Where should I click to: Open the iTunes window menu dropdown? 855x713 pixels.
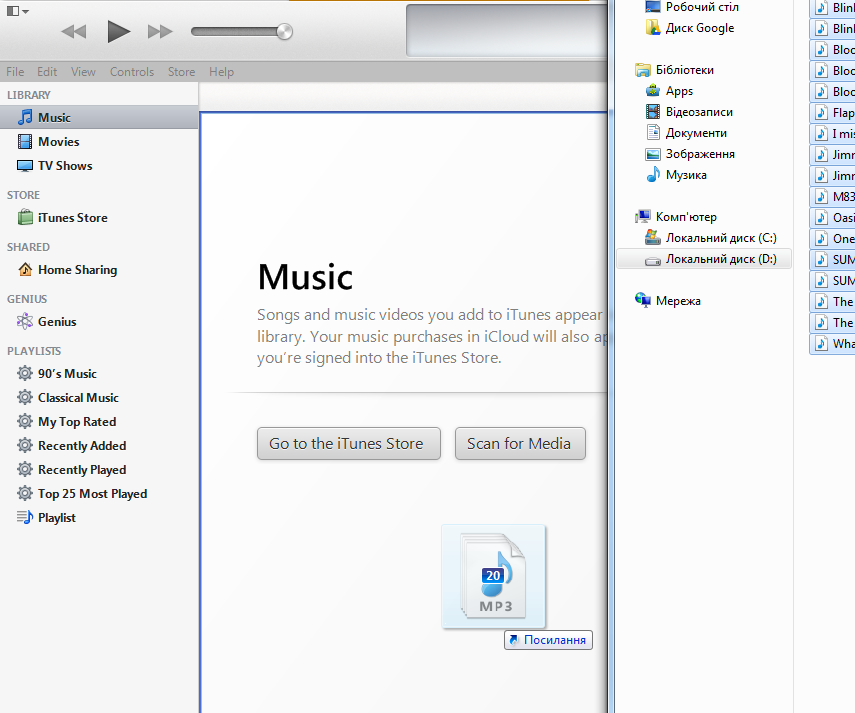pos(16,10)
